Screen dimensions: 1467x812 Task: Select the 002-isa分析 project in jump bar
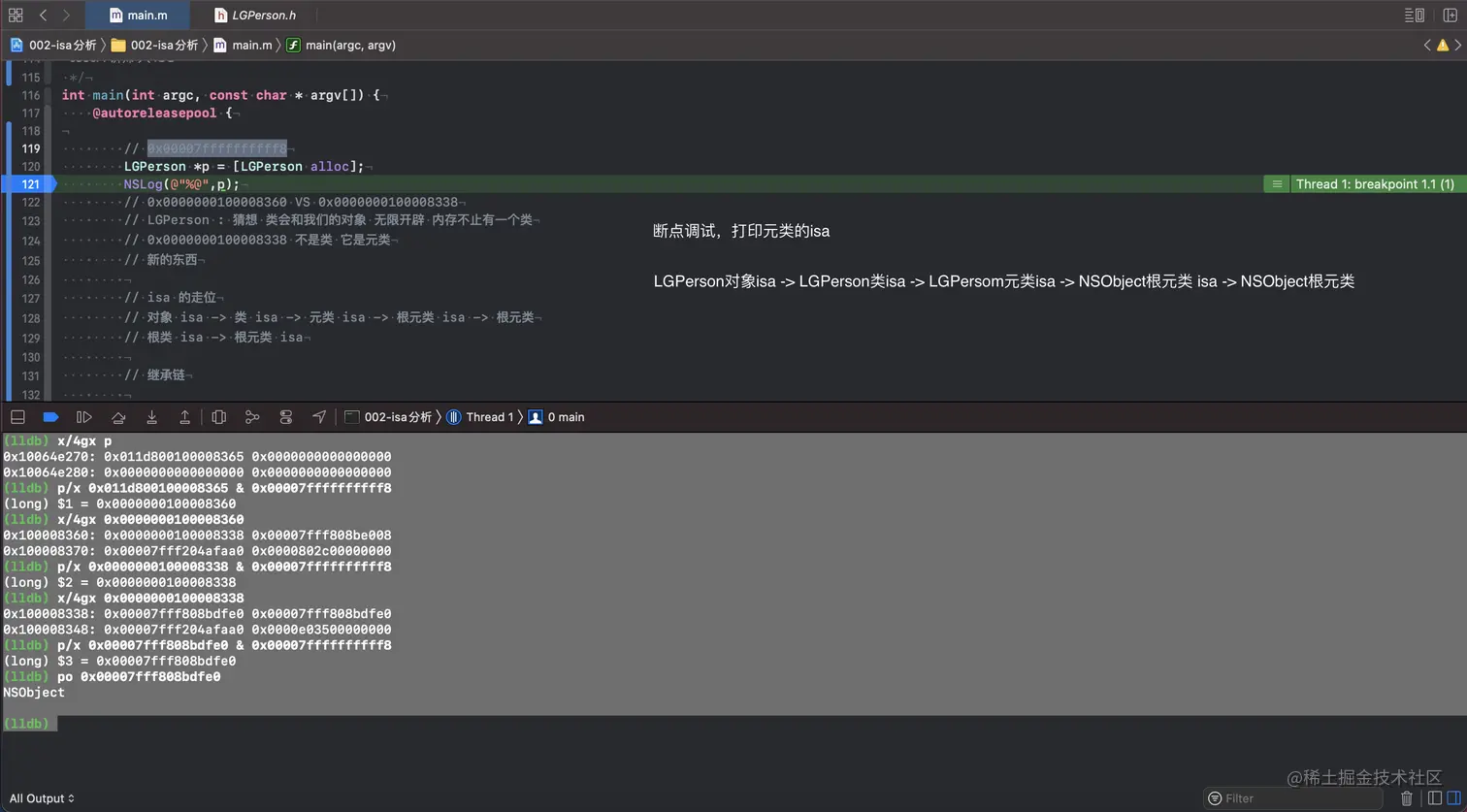click(53, 45)
